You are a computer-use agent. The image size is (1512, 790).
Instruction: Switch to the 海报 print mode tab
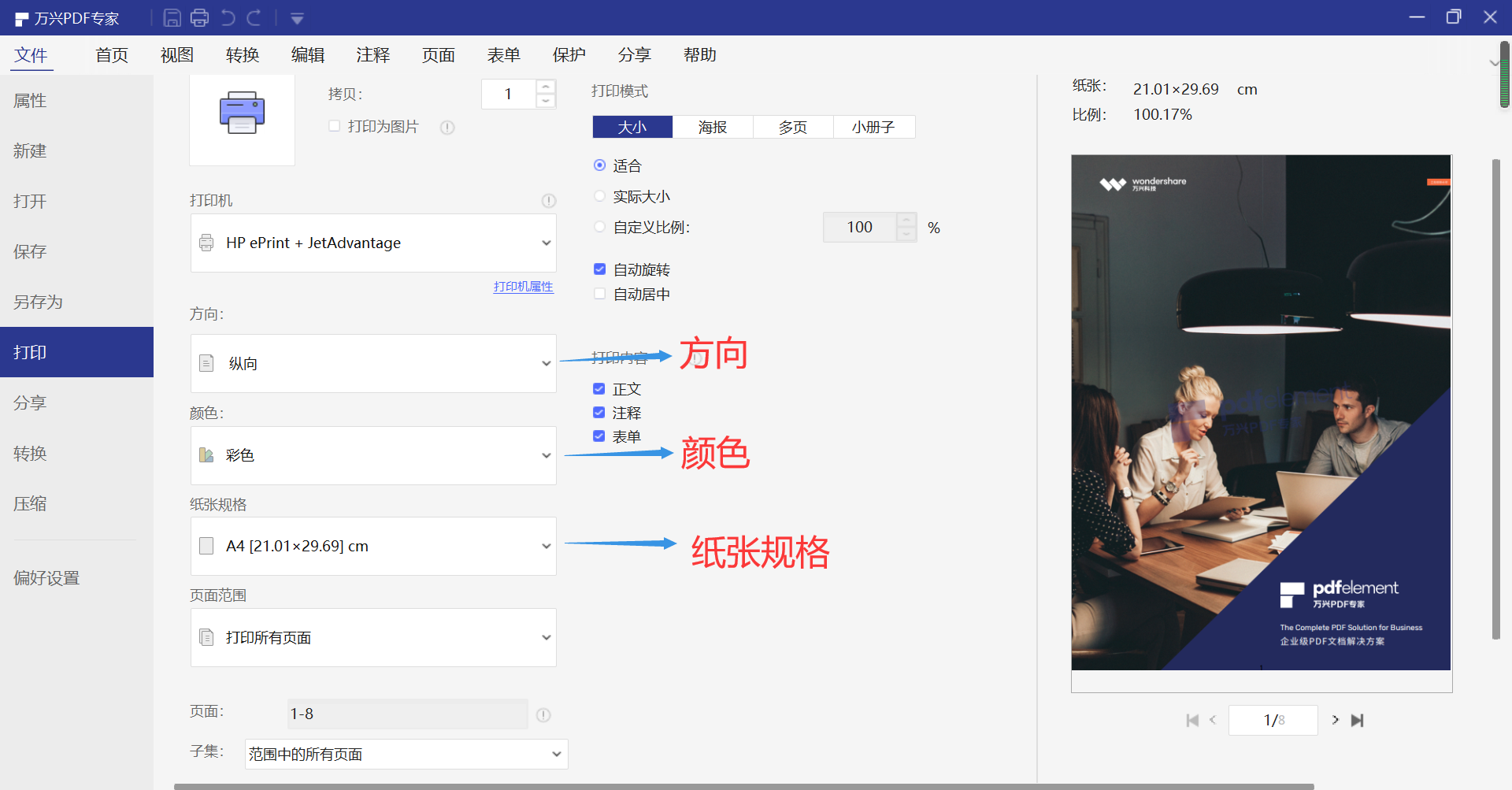point(712,126)
